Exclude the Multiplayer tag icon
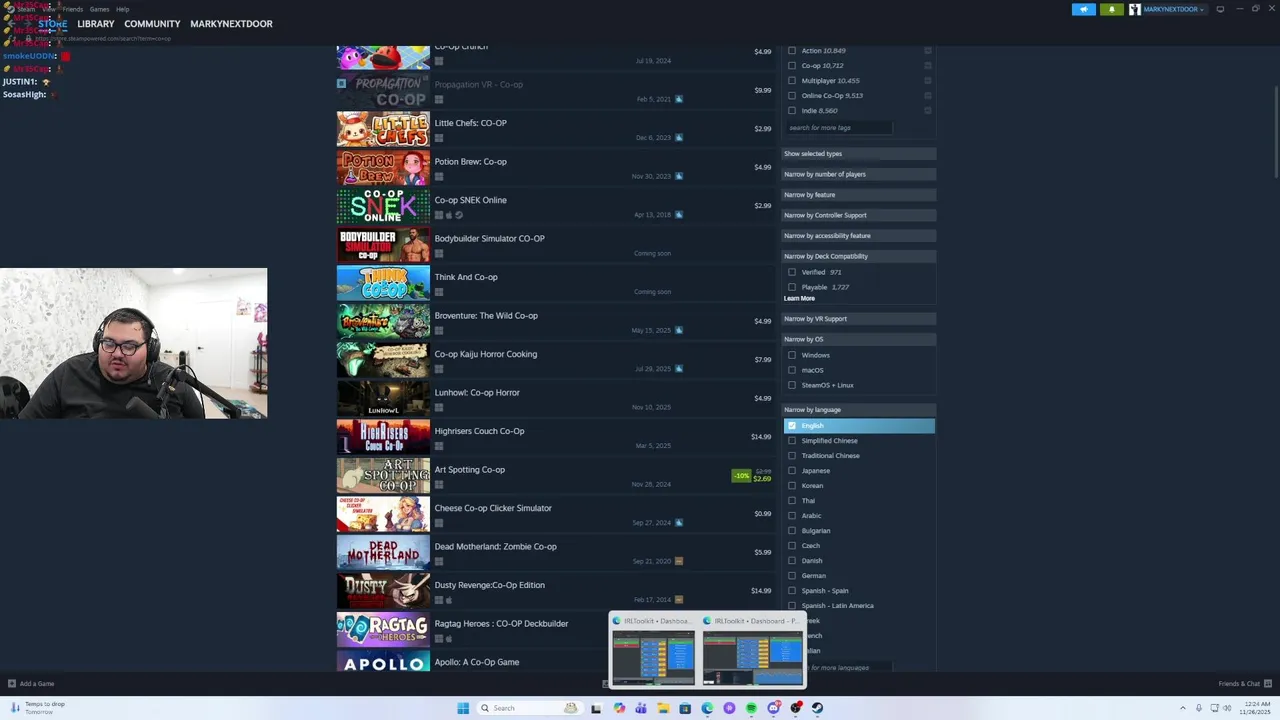Viewport: 1280px width, 720px height. 928,81
